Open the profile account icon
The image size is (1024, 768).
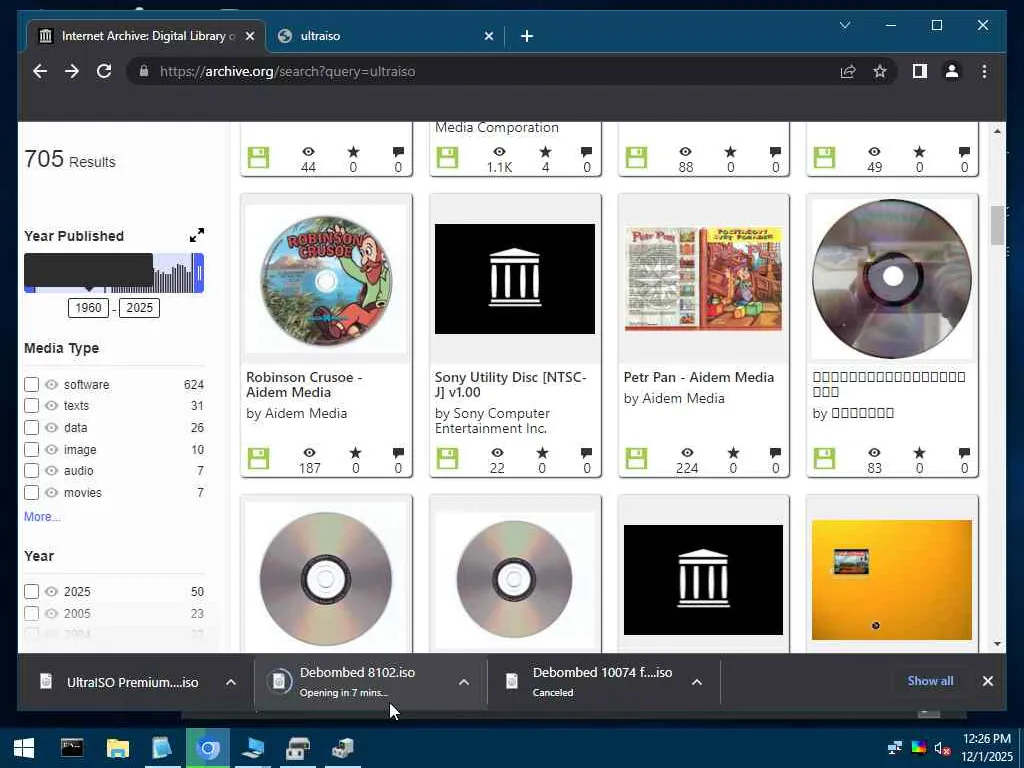coord(952,71)
